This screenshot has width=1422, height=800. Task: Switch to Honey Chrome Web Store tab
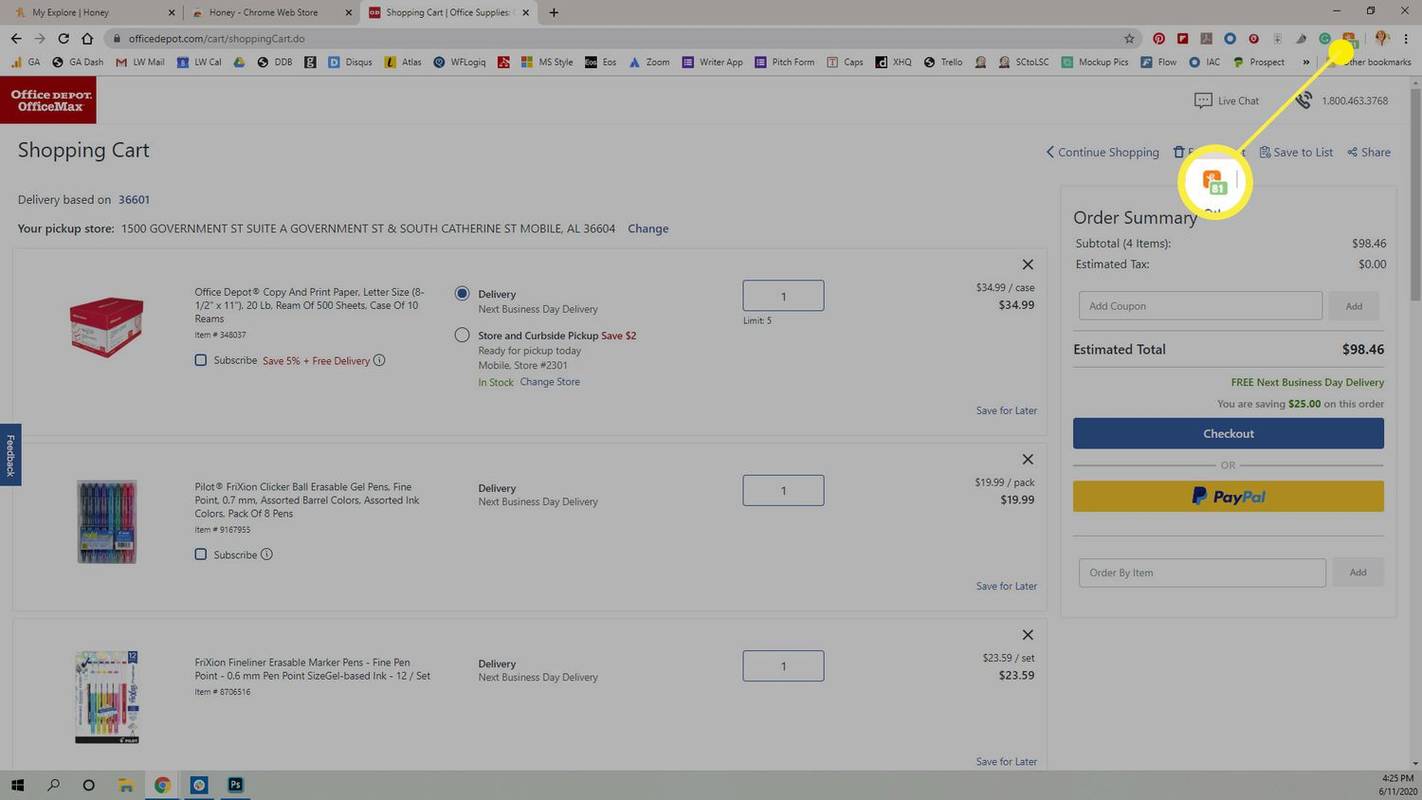point(271,12)
